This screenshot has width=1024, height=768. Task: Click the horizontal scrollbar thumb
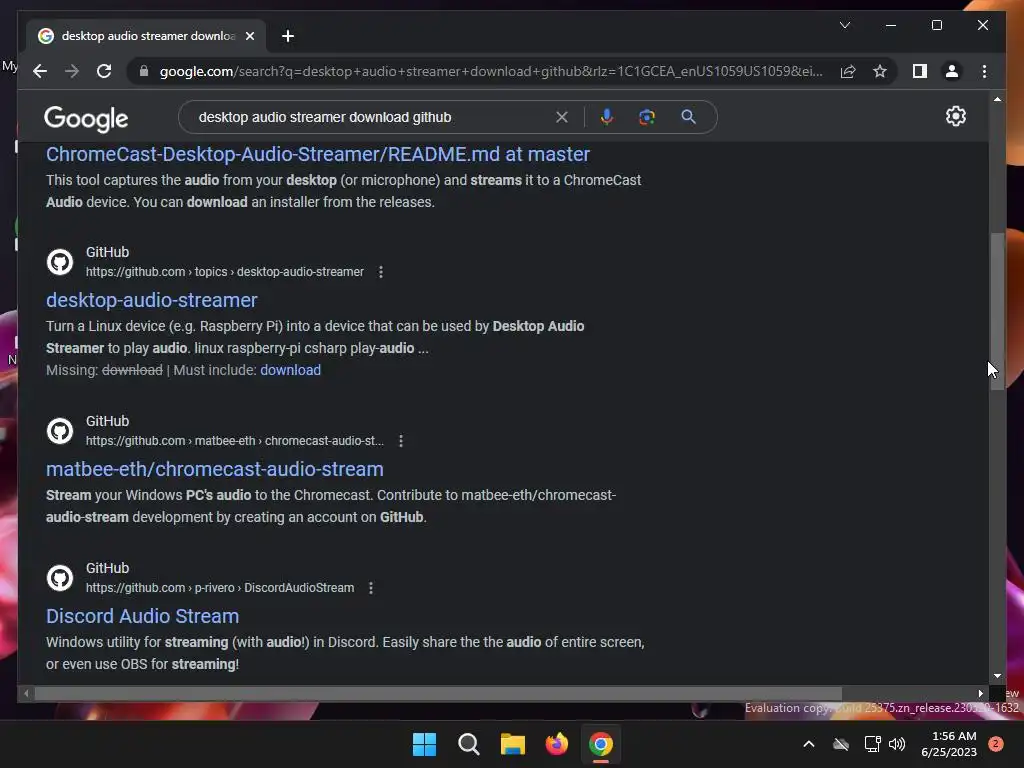pyautogui.click(x=438, y=694)
